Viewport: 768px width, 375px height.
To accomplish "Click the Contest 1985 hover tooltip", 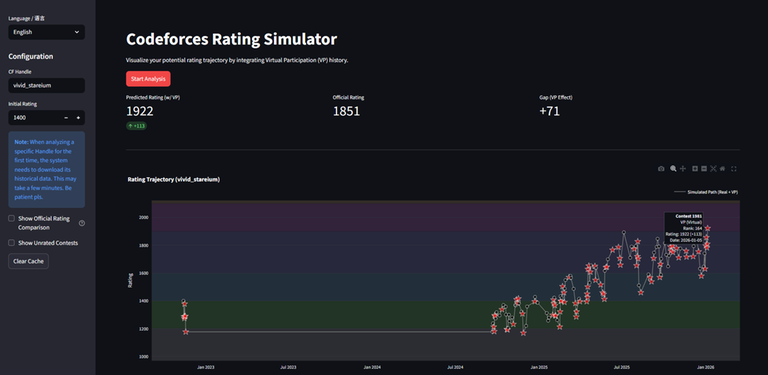I will click(684, 228).
